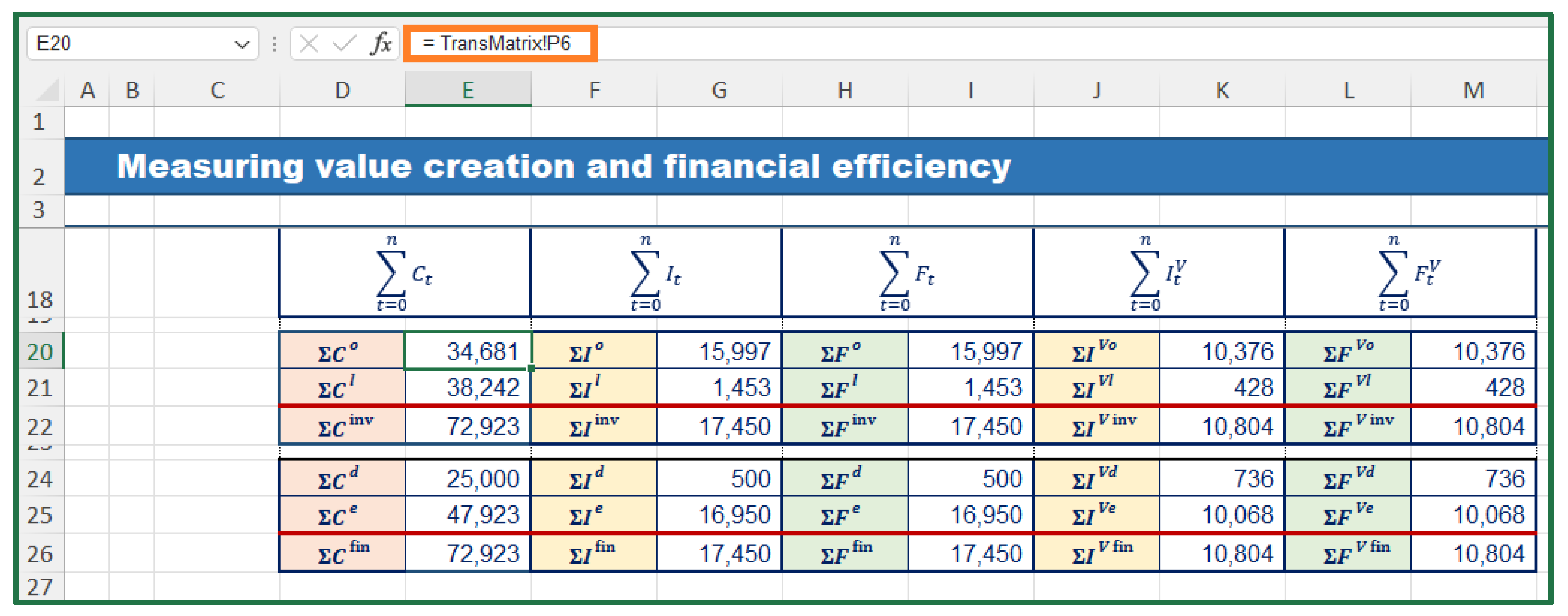Viewport: 1568px width, 616px height.
Task: Click the Cancel (X) formula bar icon
Action: pyautogui.click(x=309, y=44)
